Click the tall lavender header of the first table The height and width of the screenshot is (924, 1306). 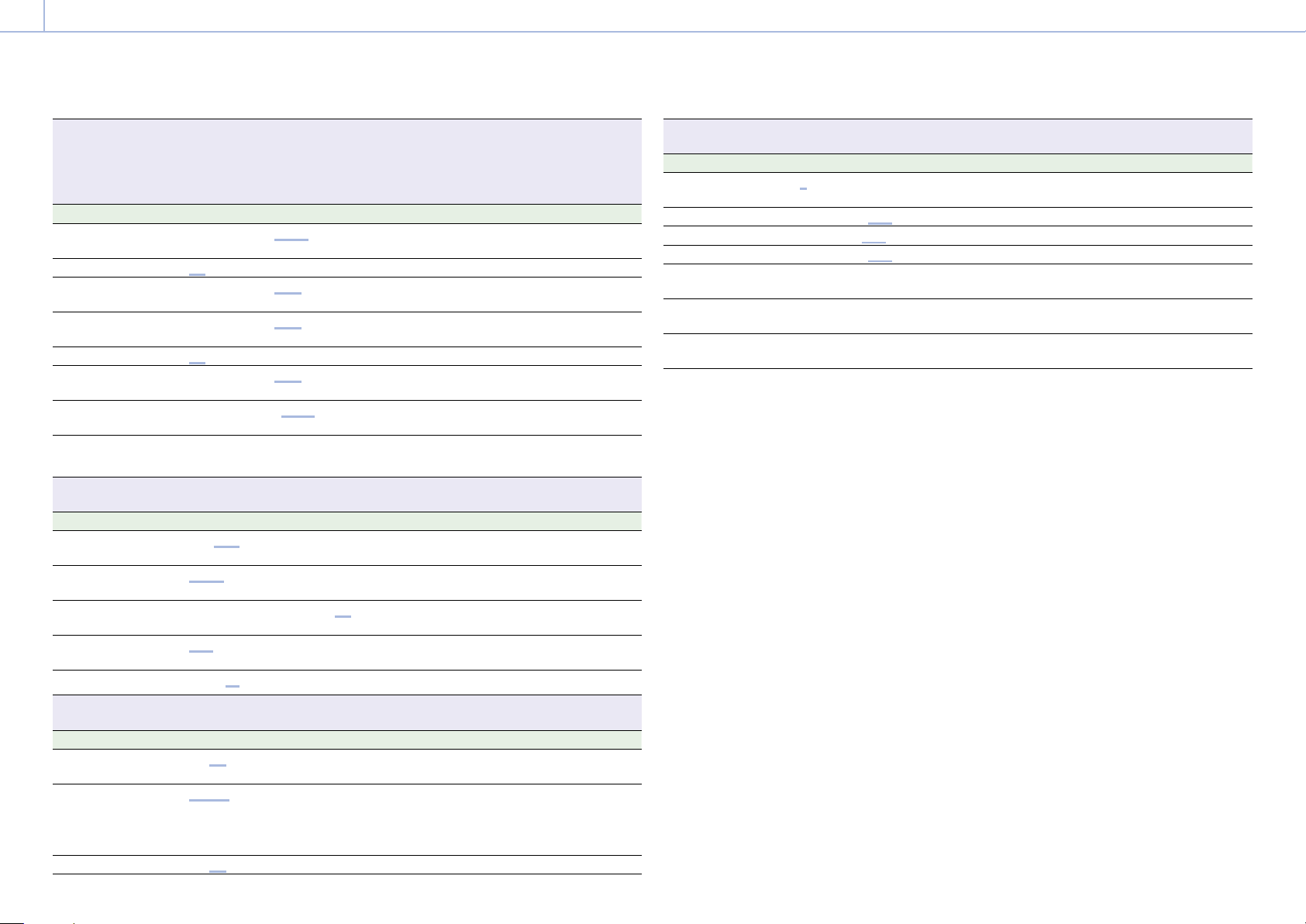[347, 161]
